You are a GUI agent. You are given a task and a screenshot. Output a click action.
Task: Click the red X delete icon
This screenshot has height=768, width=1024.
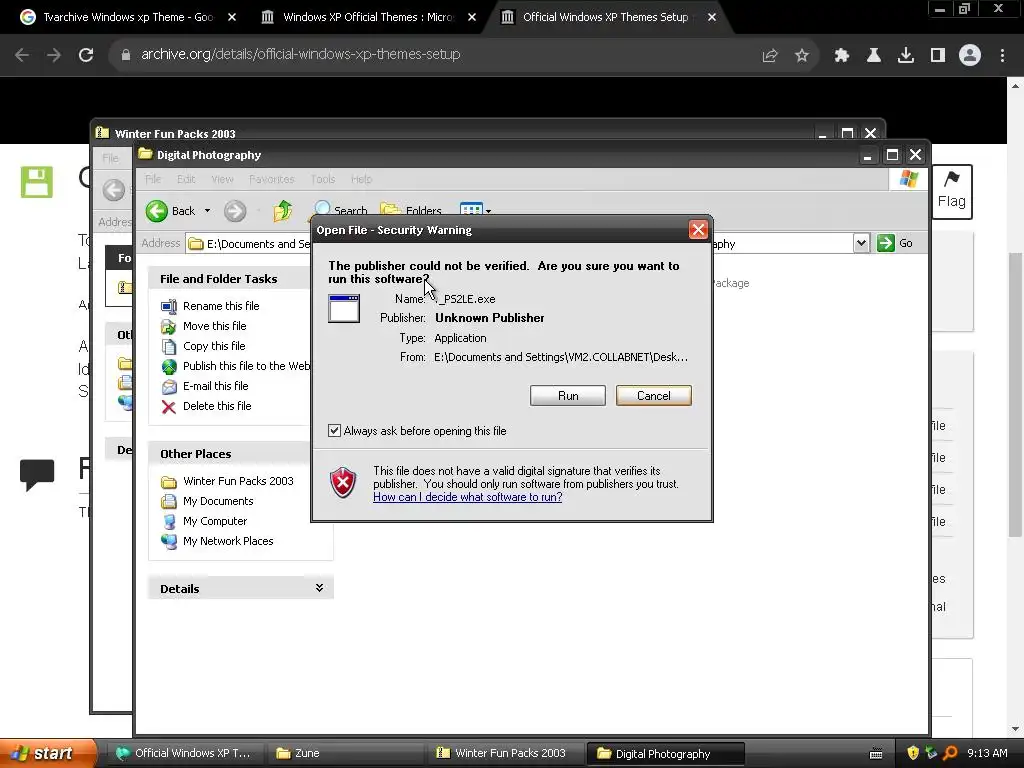(x=168, y=407)
